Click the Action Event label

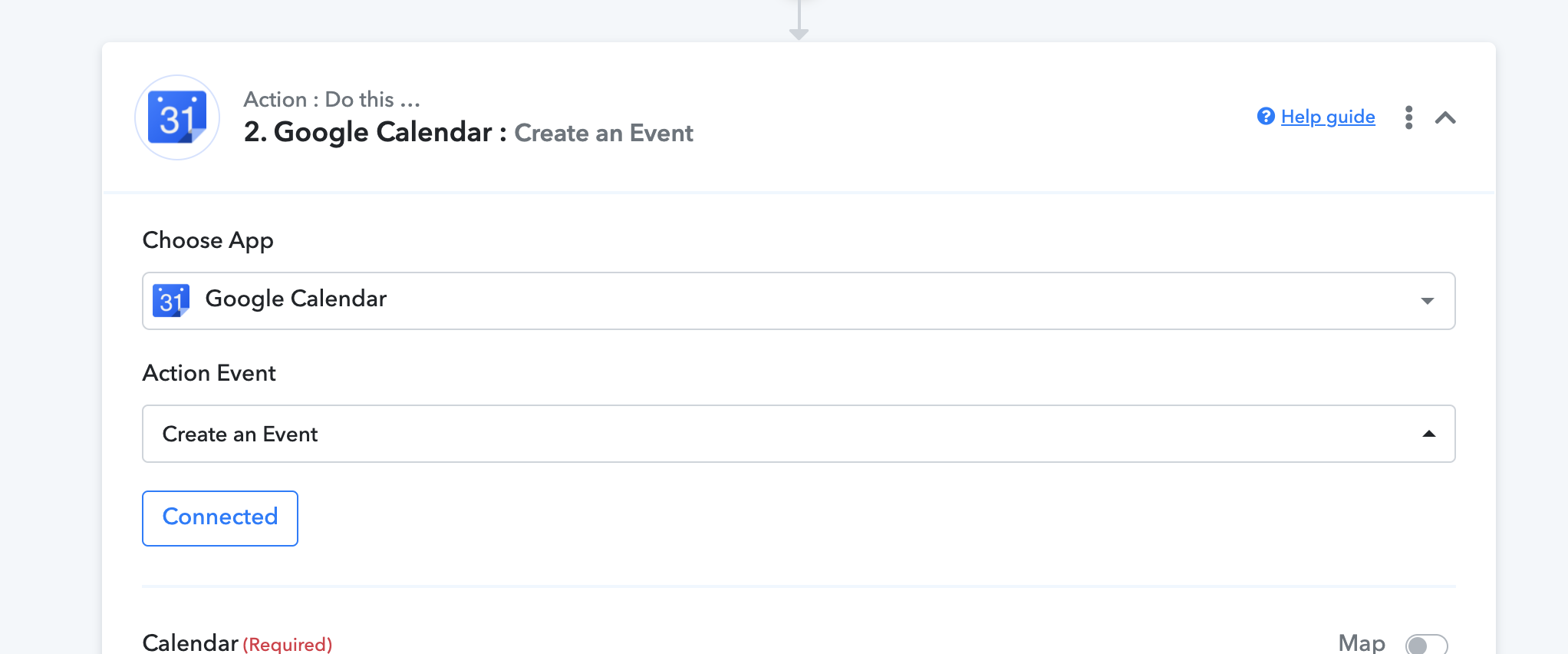point(209,373)
